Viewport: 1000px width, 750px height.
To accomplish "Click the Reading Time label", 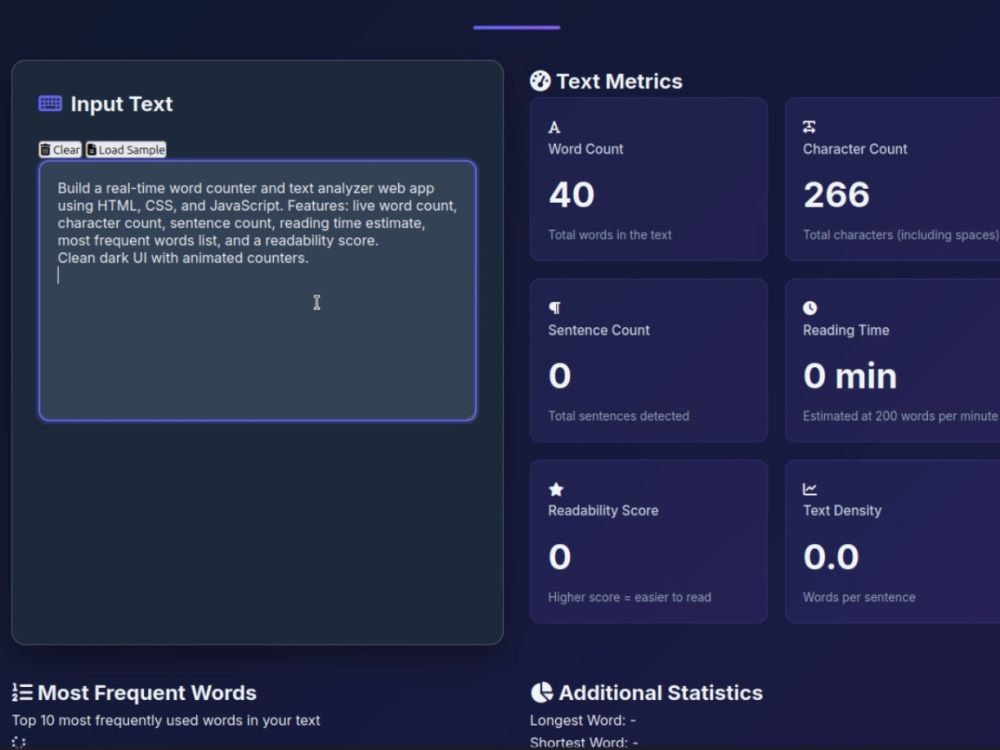I will [x=846, y=330].
